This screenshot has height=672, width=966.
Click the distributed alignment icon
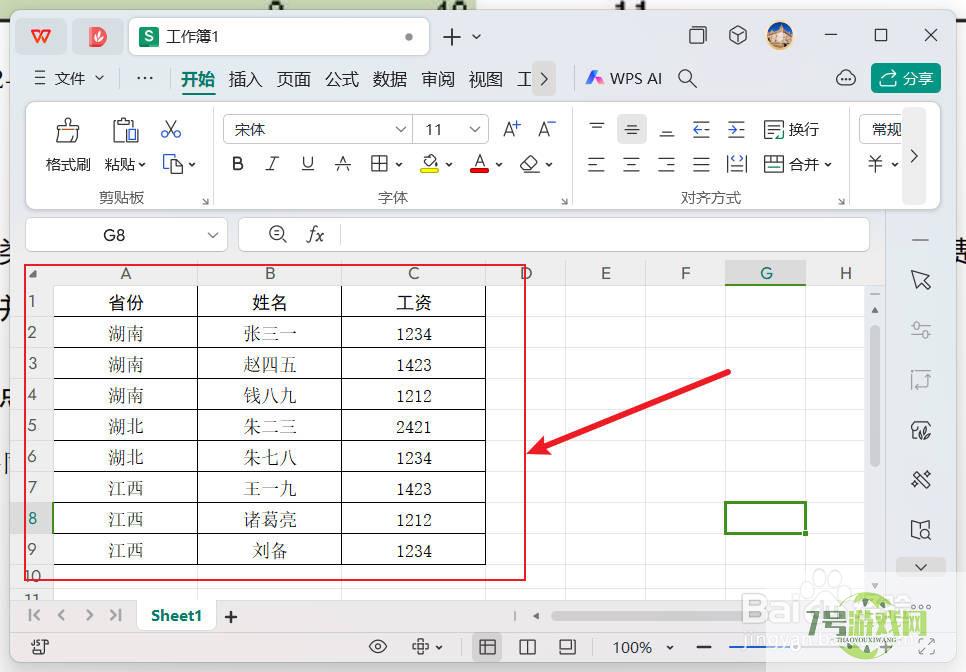click(736, 164)
